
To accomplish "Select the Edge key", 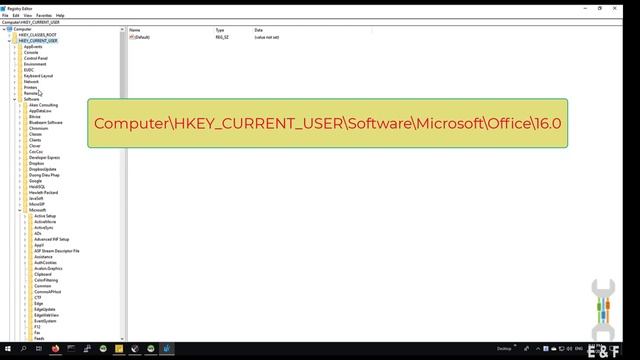I will [38, 304].
